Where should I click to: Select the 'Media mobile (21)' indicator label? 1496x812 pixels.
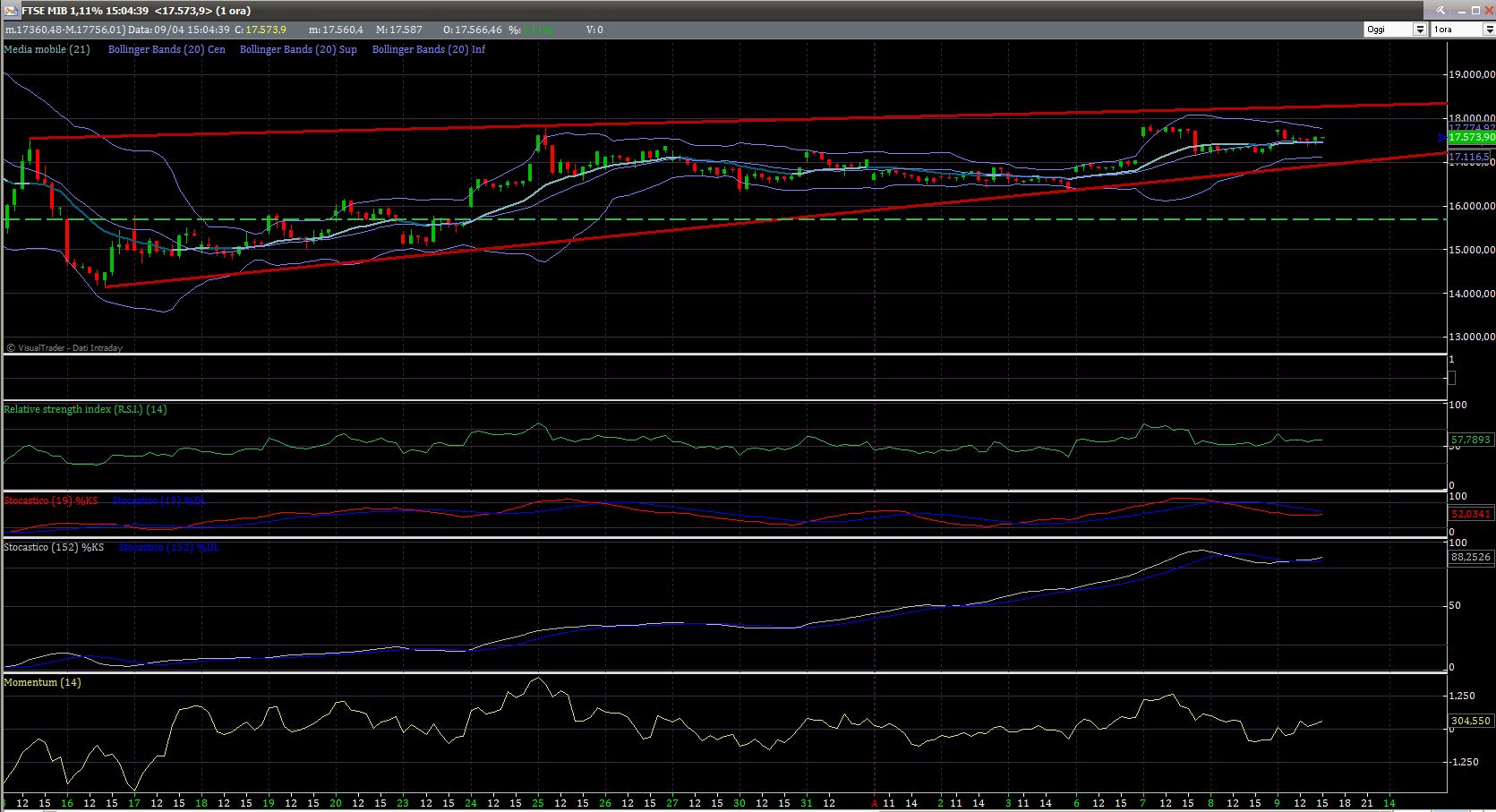(x=47, y=49)
